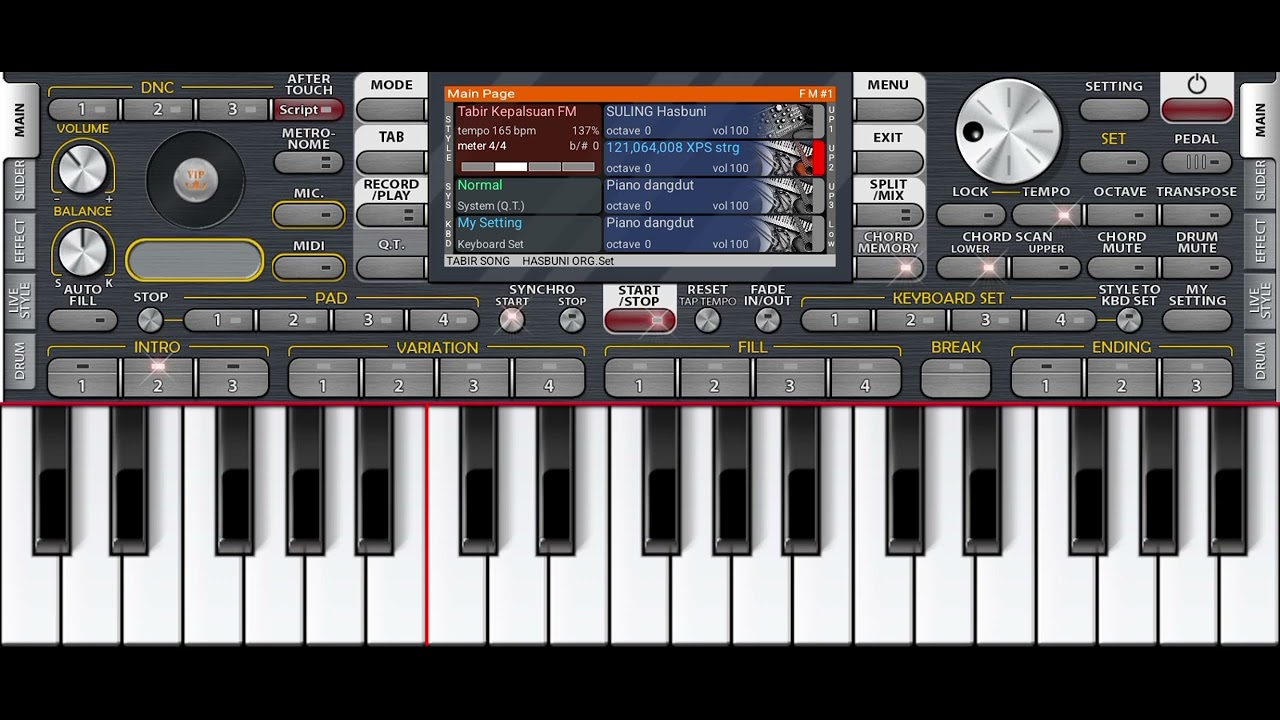
Task: Tap the Style to KBD Set round button
Action: [1129, 320]
